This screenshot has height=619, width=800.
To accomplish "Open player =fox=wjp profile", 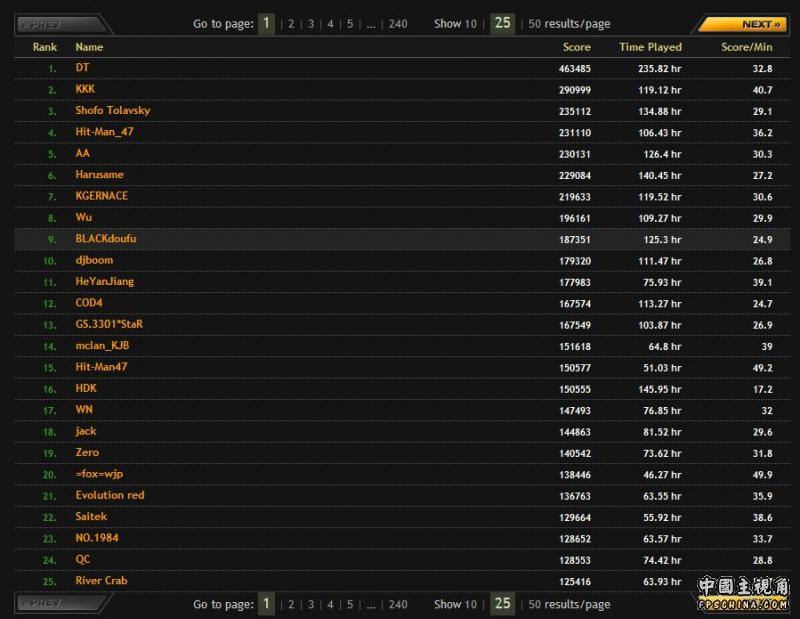I will [99, 474].
